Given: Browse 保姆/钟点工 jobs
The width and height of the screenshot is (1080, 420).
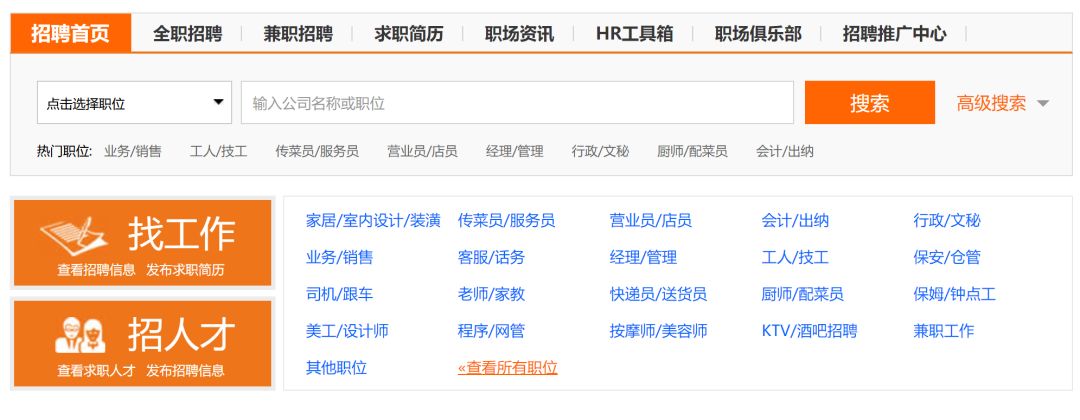Looking at the screenshot, I should (x=955, y=294).
